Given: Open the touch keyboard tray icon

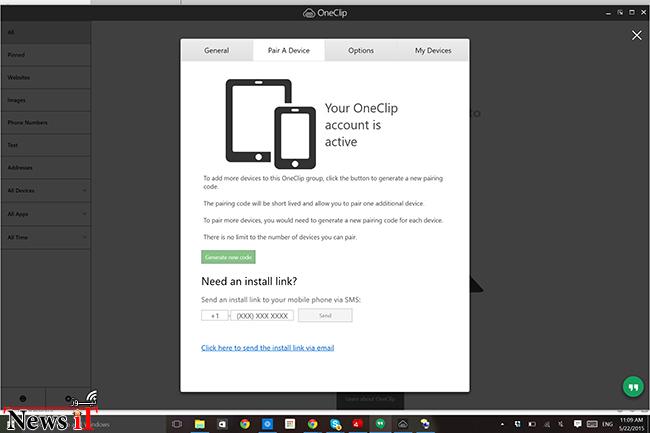Looking at the screenshot, I should 592,423.
